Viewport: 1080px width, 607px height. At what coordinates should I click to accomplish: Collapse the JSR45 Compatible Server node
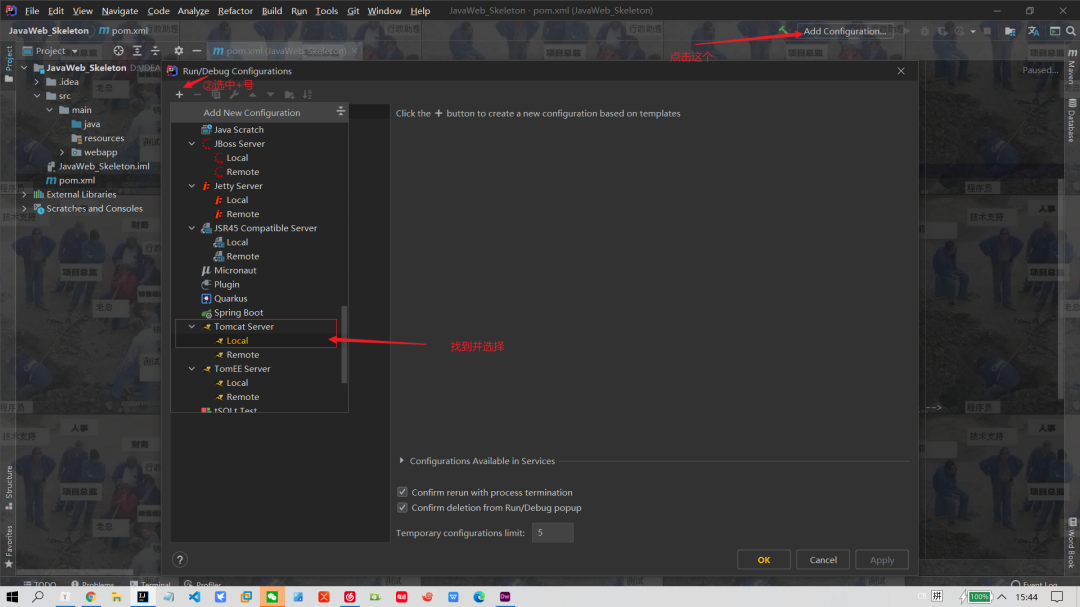[x=192, y=228]
